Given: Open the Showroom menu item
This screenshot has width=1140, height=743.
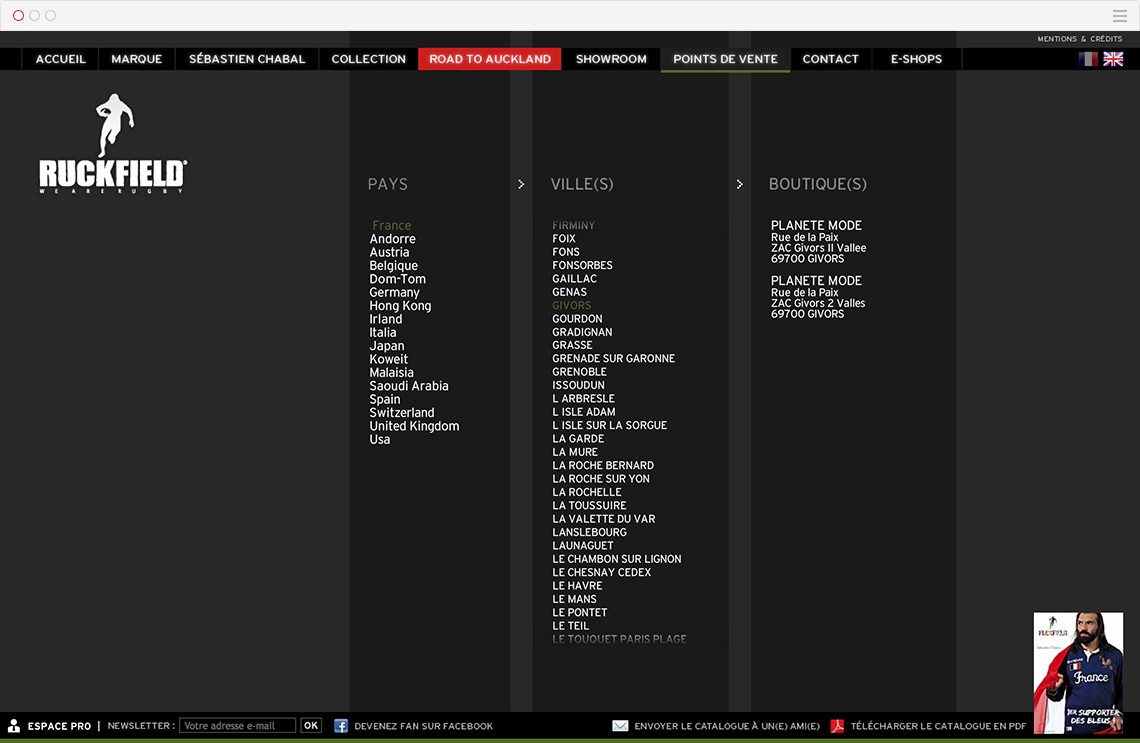Looking at the screenshot, I should coord(611,59).
